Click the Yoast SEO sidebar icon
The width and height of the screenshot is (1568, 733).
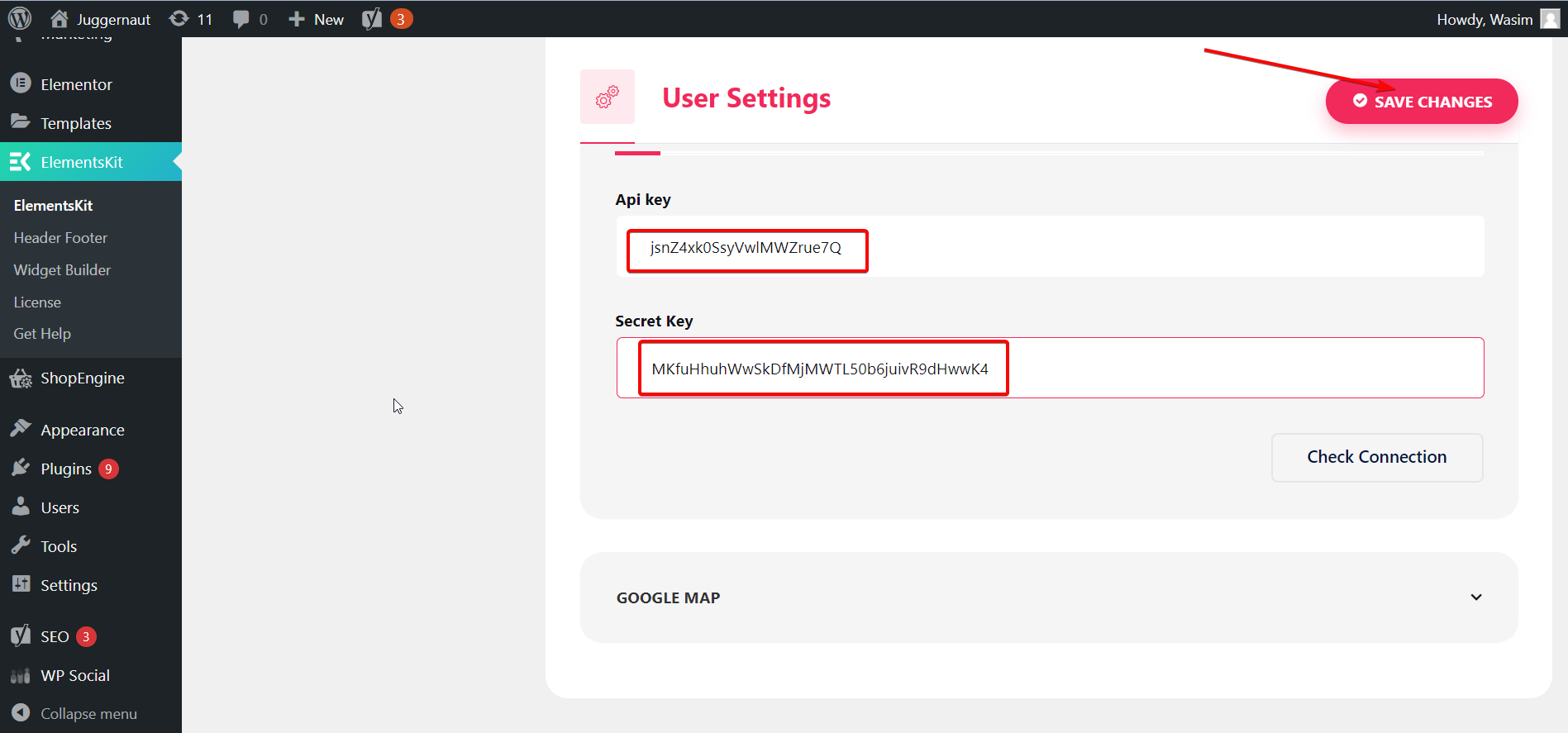pyautogui.click(x=21, y=635)
